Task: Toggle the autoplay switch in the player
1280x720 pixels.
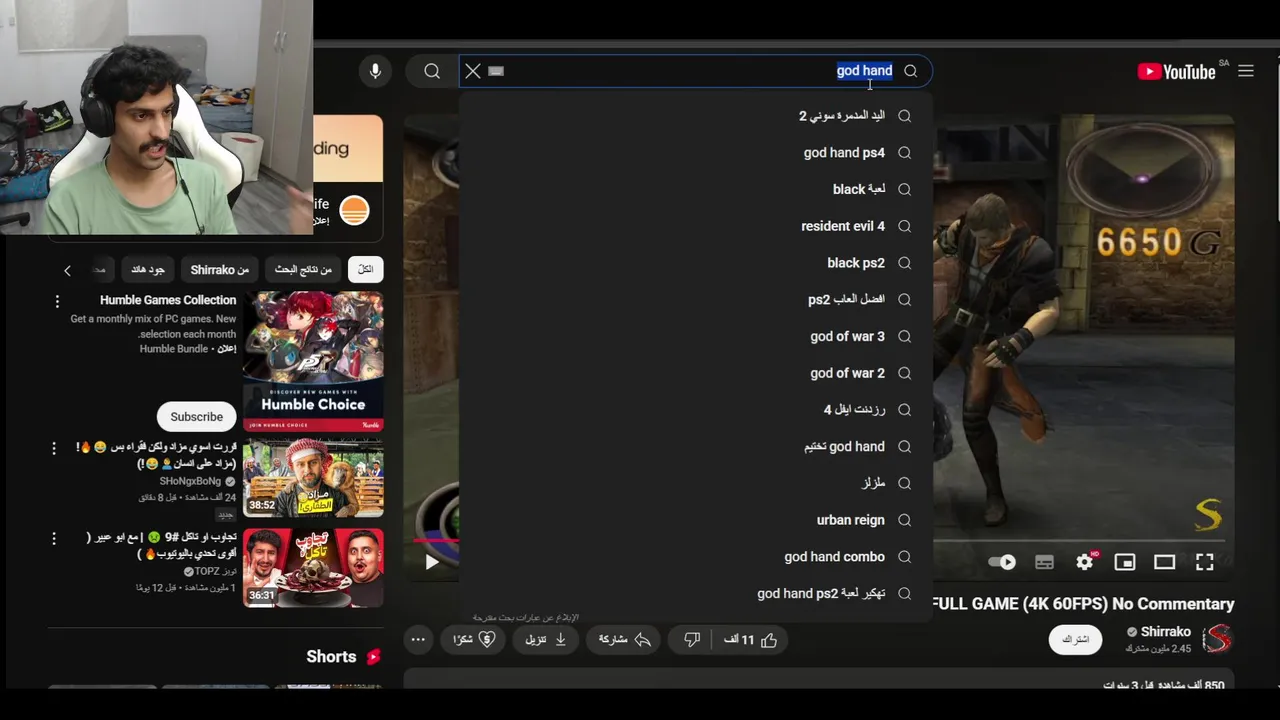Action: [1002, 562]
